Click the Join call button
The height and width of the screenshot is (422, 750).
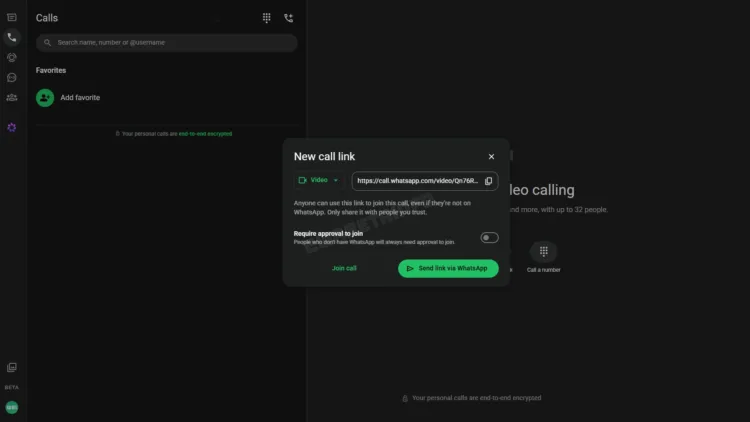(344, 268)
